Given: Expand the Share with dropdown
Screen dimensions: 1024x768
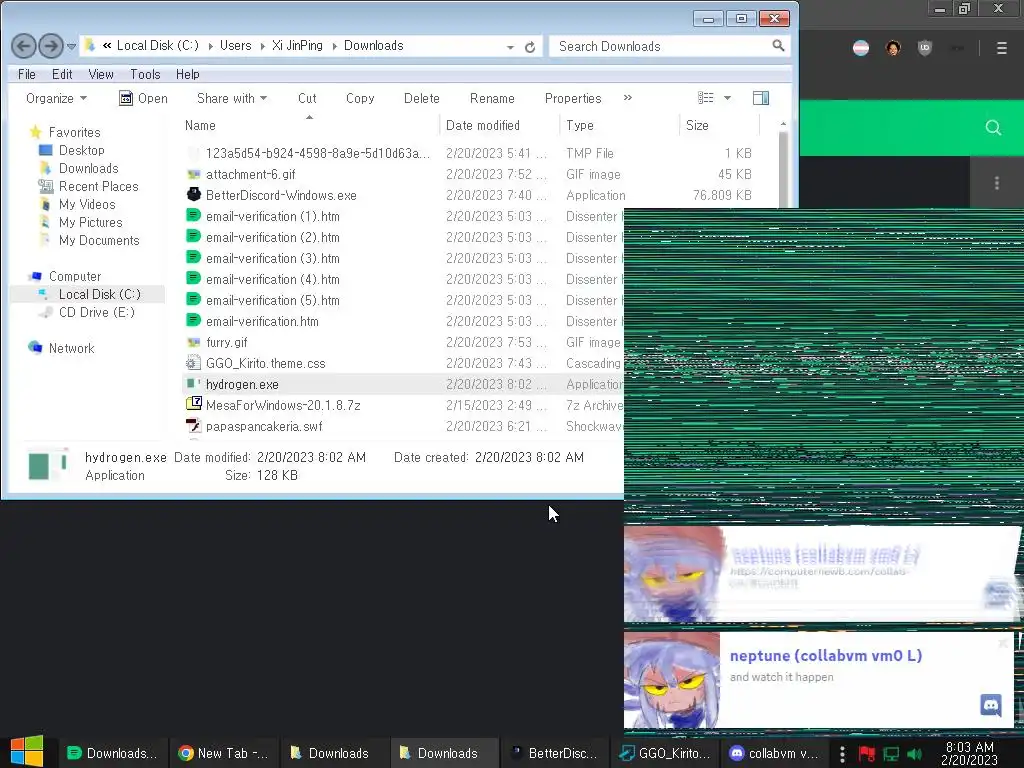Looking at the screenshot, I should coord(232,99).
